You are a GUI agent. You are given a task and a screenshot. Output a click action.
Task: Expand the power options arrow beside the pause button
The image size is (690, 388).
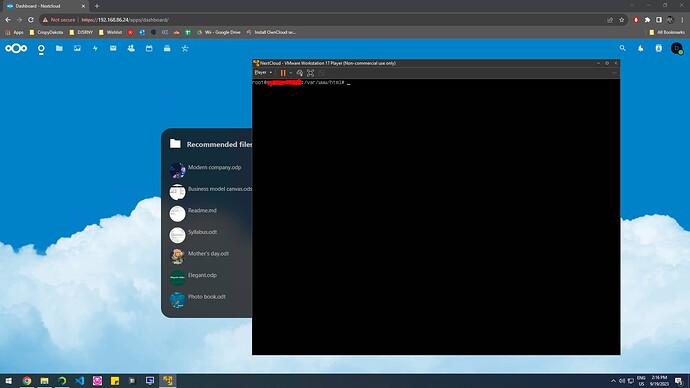(290, 73)
